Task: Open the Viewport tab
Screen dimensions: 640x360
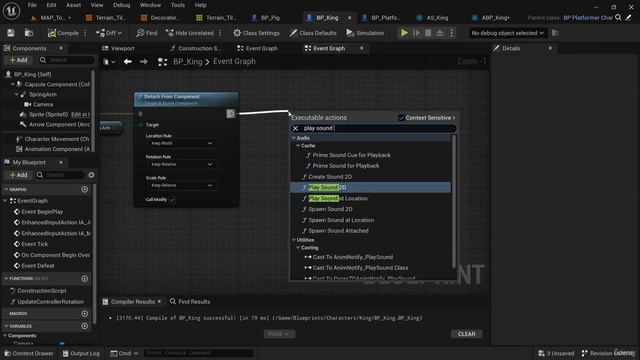Action: (118, 48)
